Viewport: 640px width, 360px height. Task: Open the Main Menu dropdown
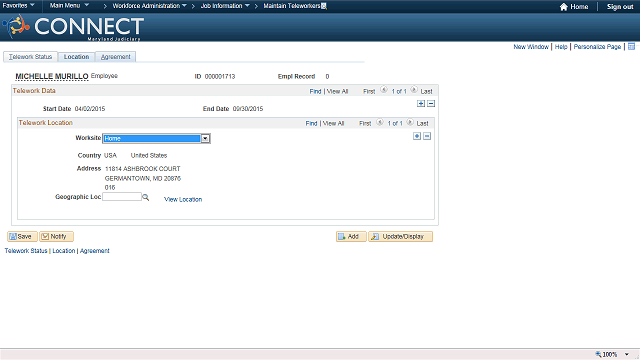(69, 5)
